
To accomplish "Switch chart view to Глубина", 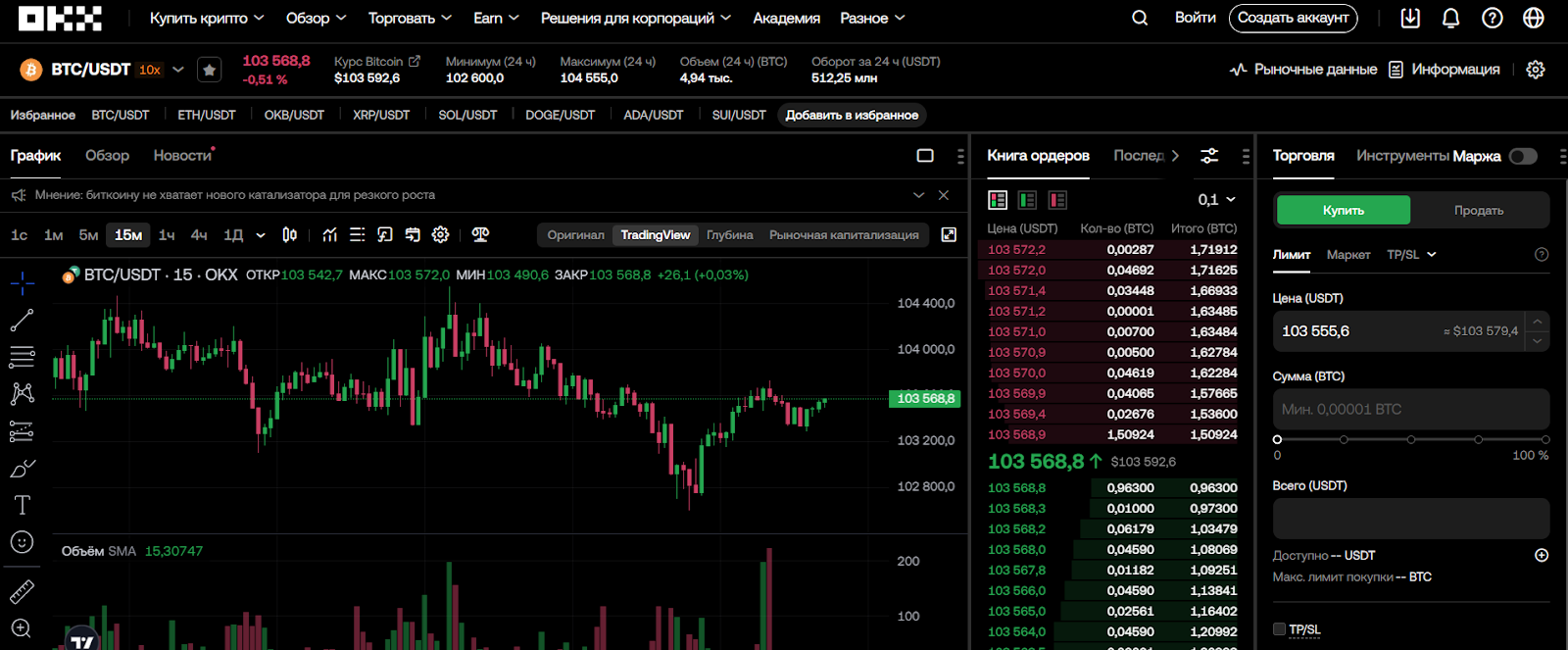I will pyautogui.click(x=730, y=235).
